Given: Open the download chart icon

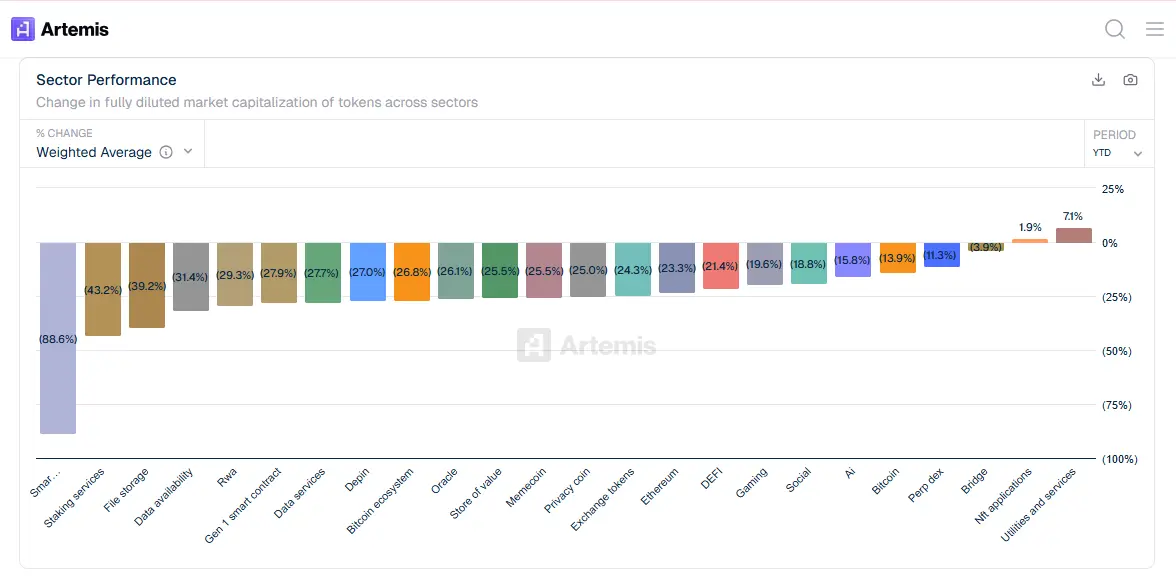Looking at the screenshot, I should tap(1098, 79).
